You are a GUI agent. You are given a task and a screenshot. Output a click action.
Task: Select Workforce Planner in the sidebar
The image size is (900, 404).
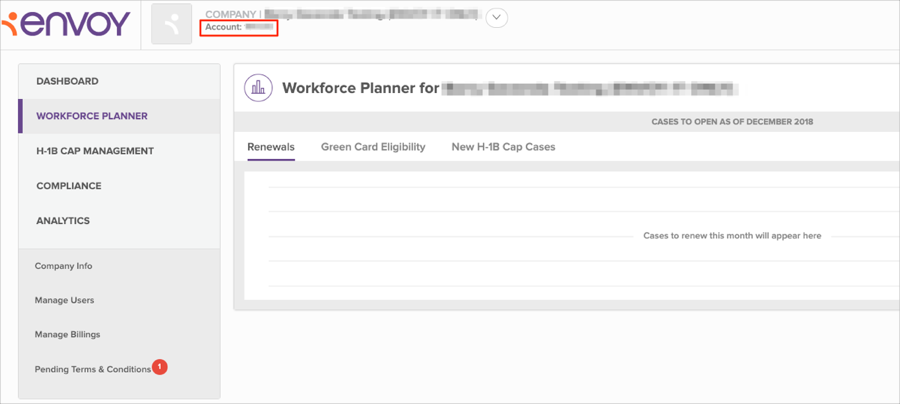click(x=92, y=116)
